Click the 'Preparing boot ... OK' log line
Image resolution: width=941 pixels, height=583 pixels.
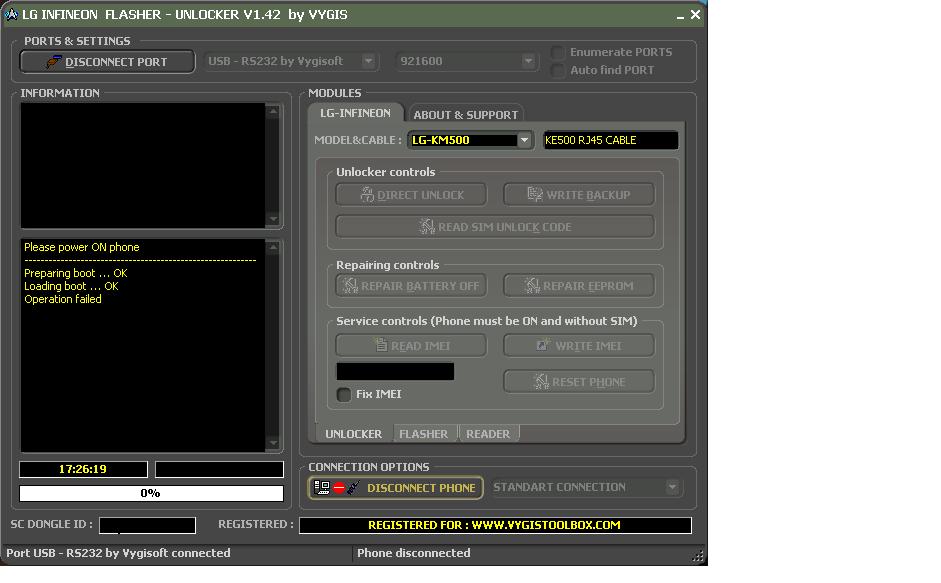click(76, 273)
